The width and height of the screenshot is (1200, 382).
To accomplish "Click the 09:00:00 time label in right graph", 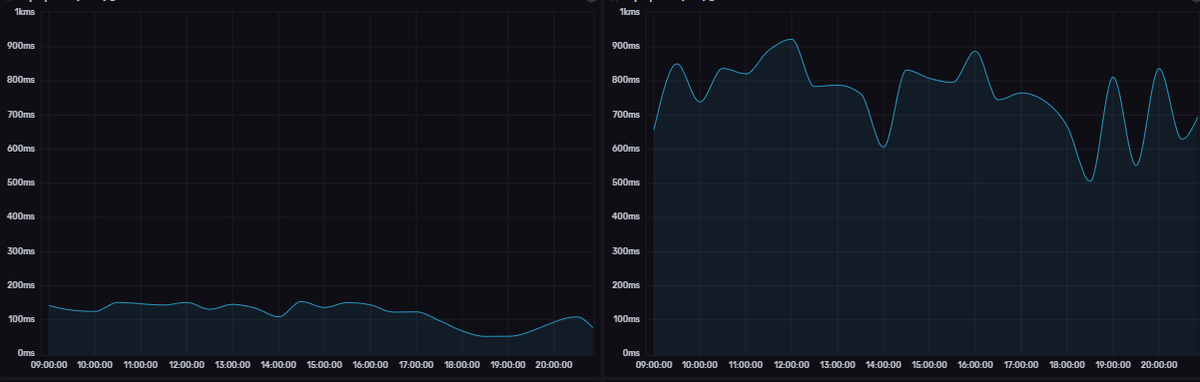I will pos(654,366).
